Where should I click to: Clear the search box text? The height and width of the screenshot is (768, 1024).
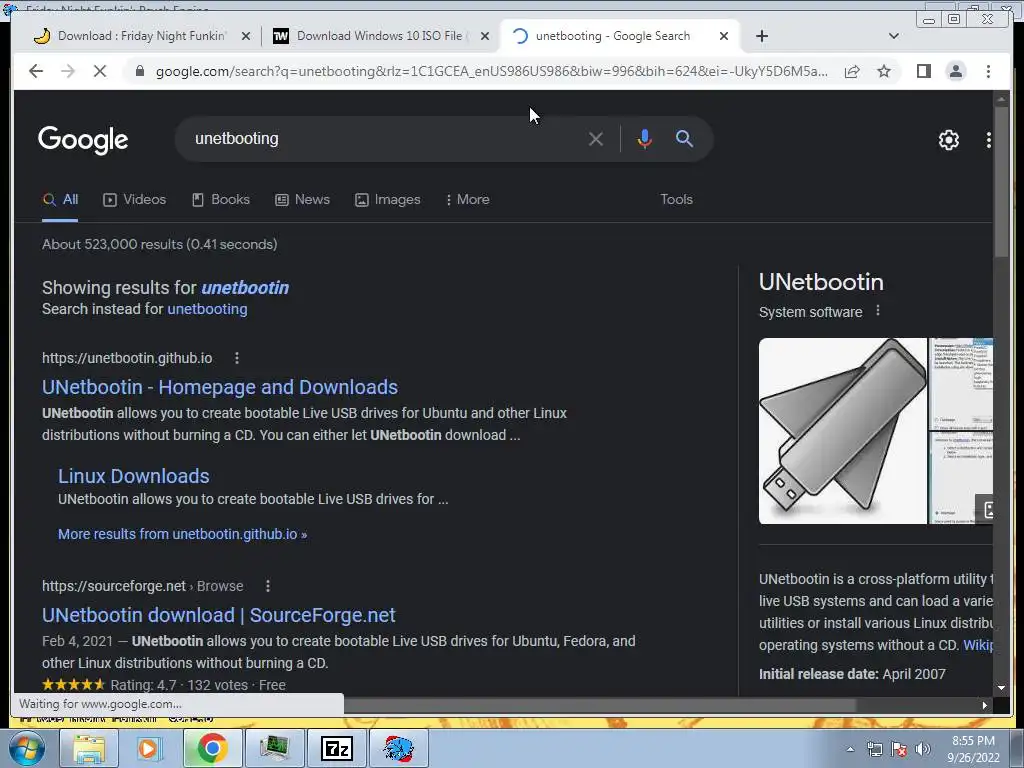(595, 138)
